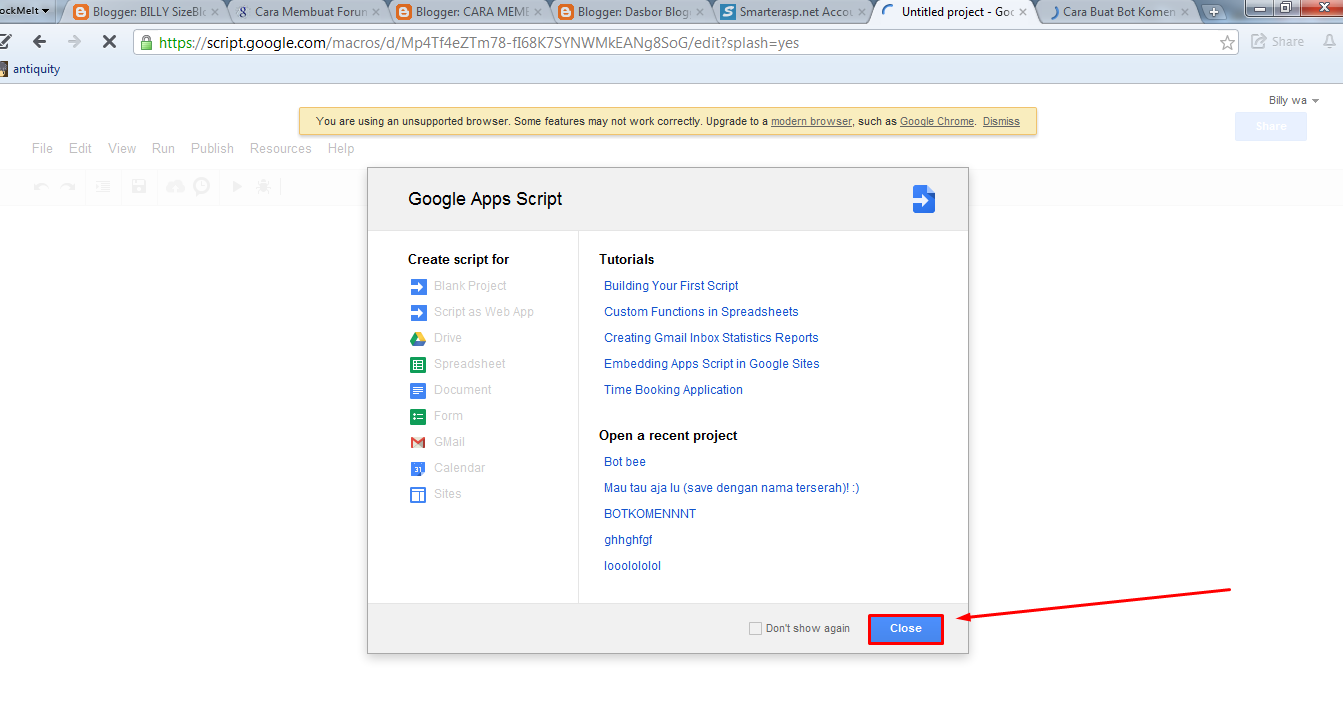
Task: Open recent project looolololol
Action: pyautogui.click(x=632, y=566)
